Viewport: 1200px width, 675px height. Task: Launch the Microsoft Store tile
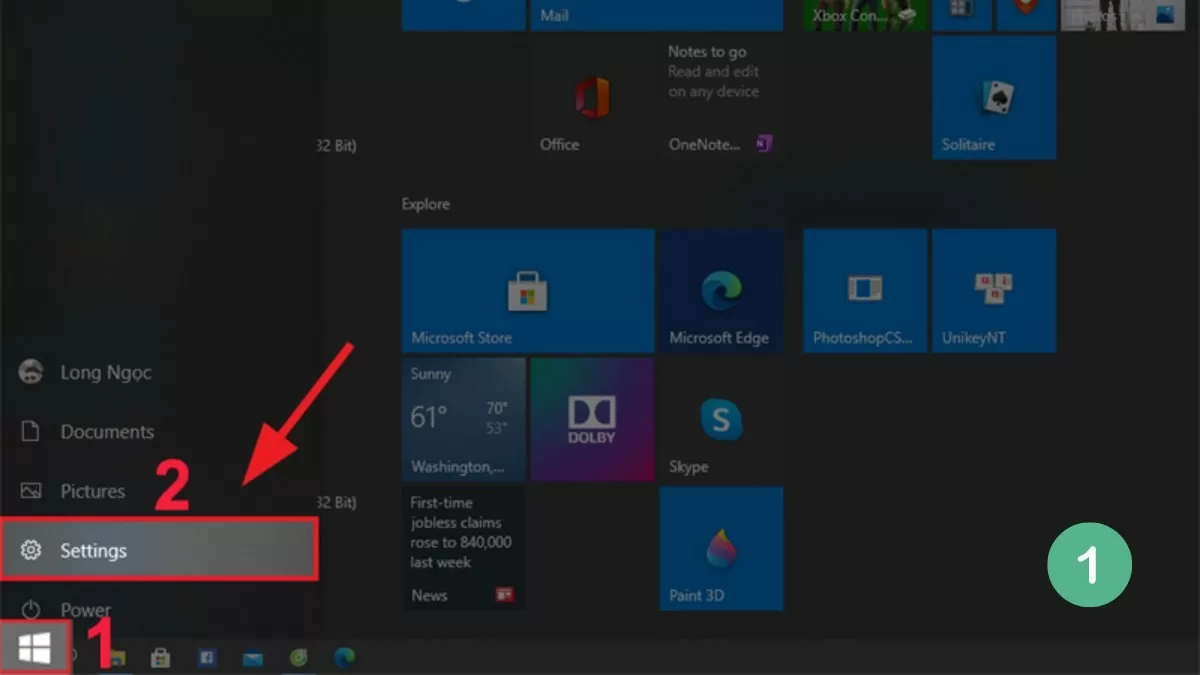(x=527, y=290)
